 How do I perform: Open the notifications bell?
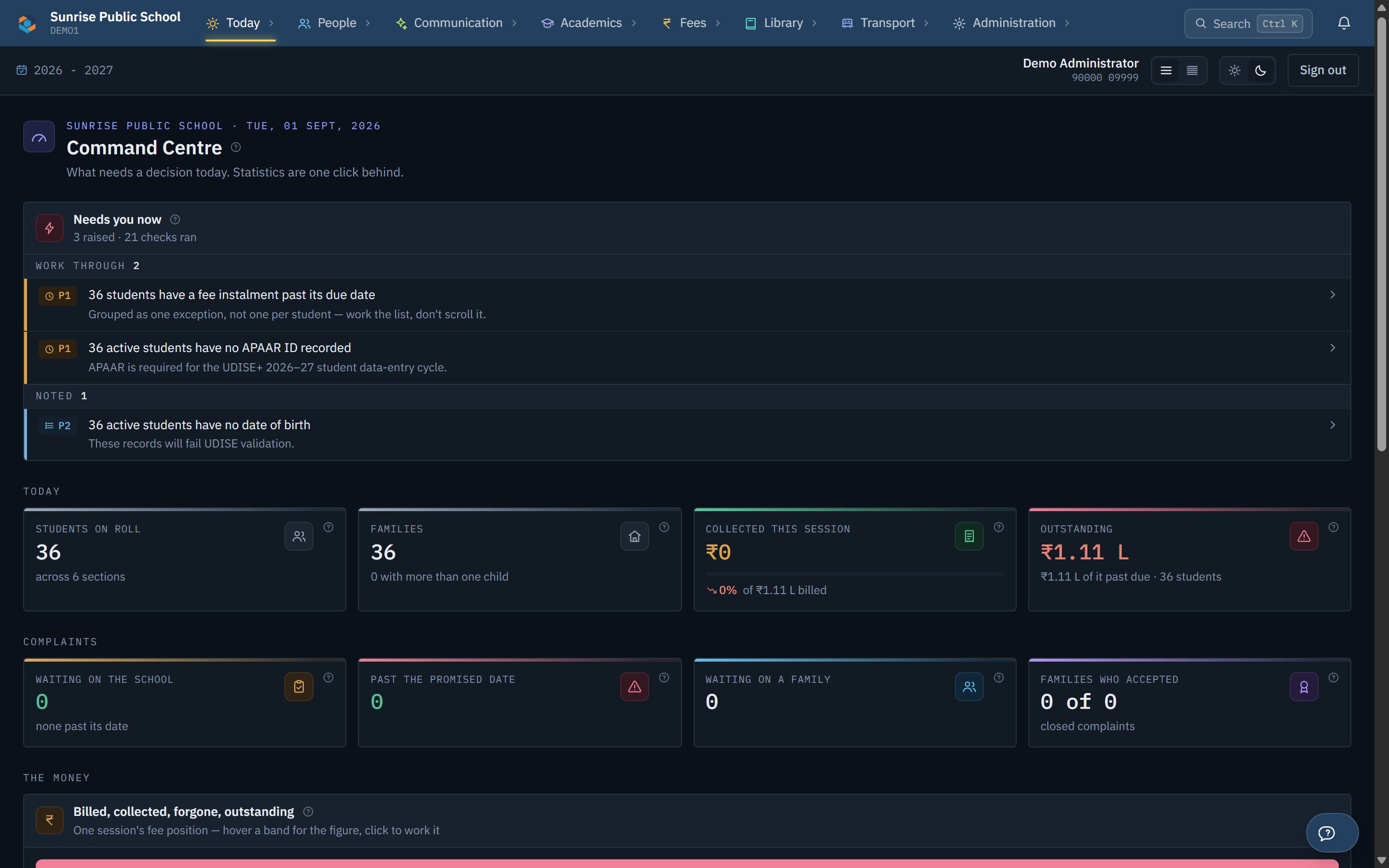(x=1344, y=23)
